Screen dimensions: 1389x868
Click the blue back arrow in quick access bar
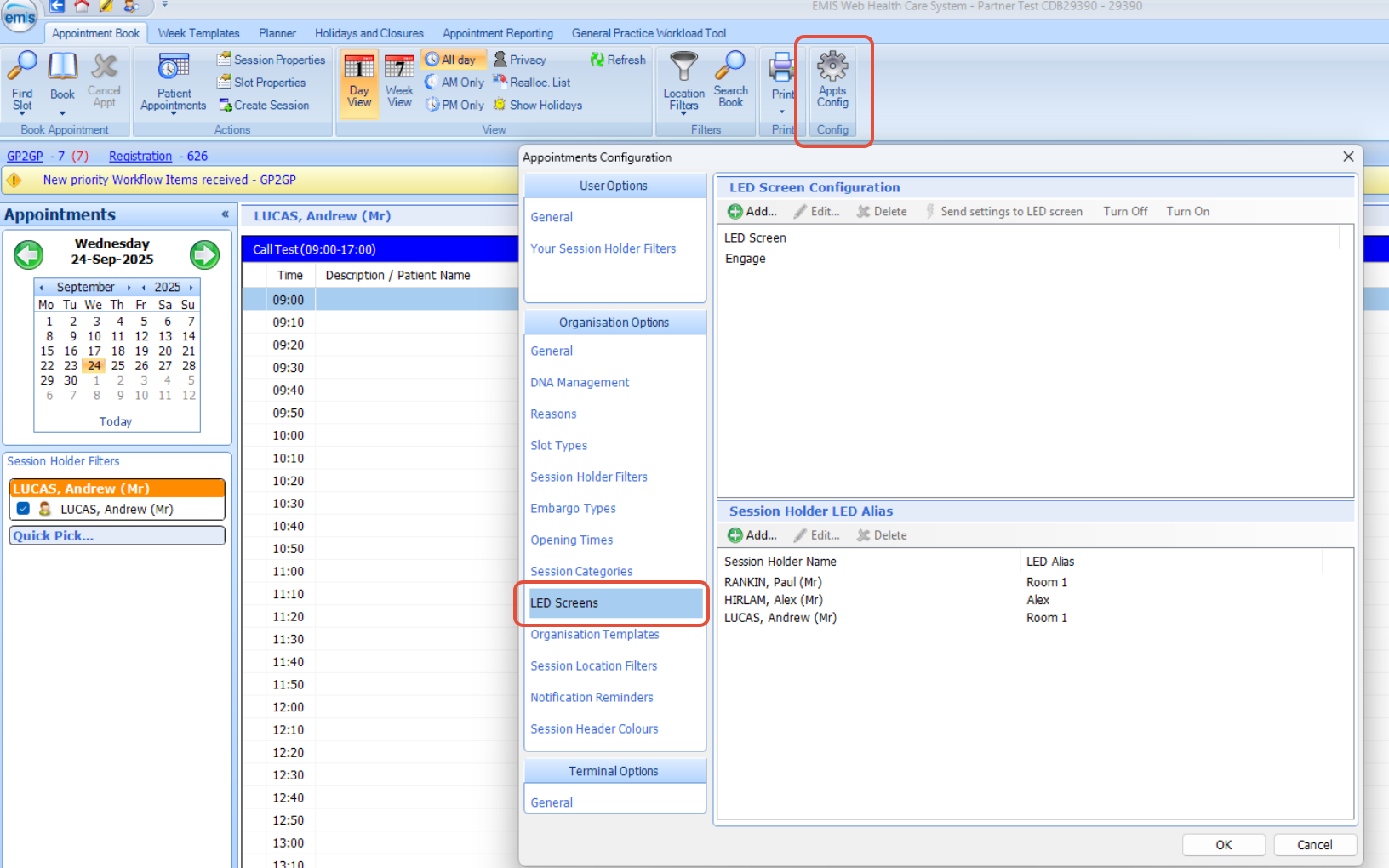(57, 6)
